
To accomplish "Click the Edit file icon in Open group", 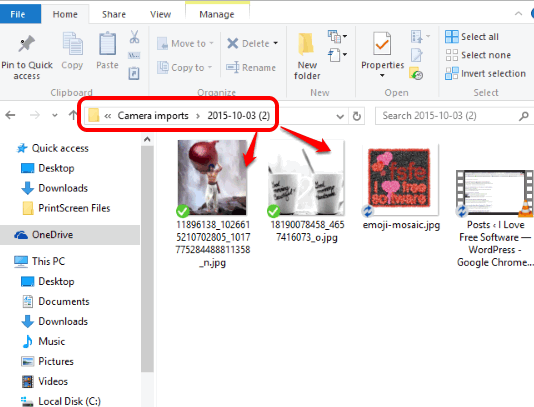I will tap(417, 55).
